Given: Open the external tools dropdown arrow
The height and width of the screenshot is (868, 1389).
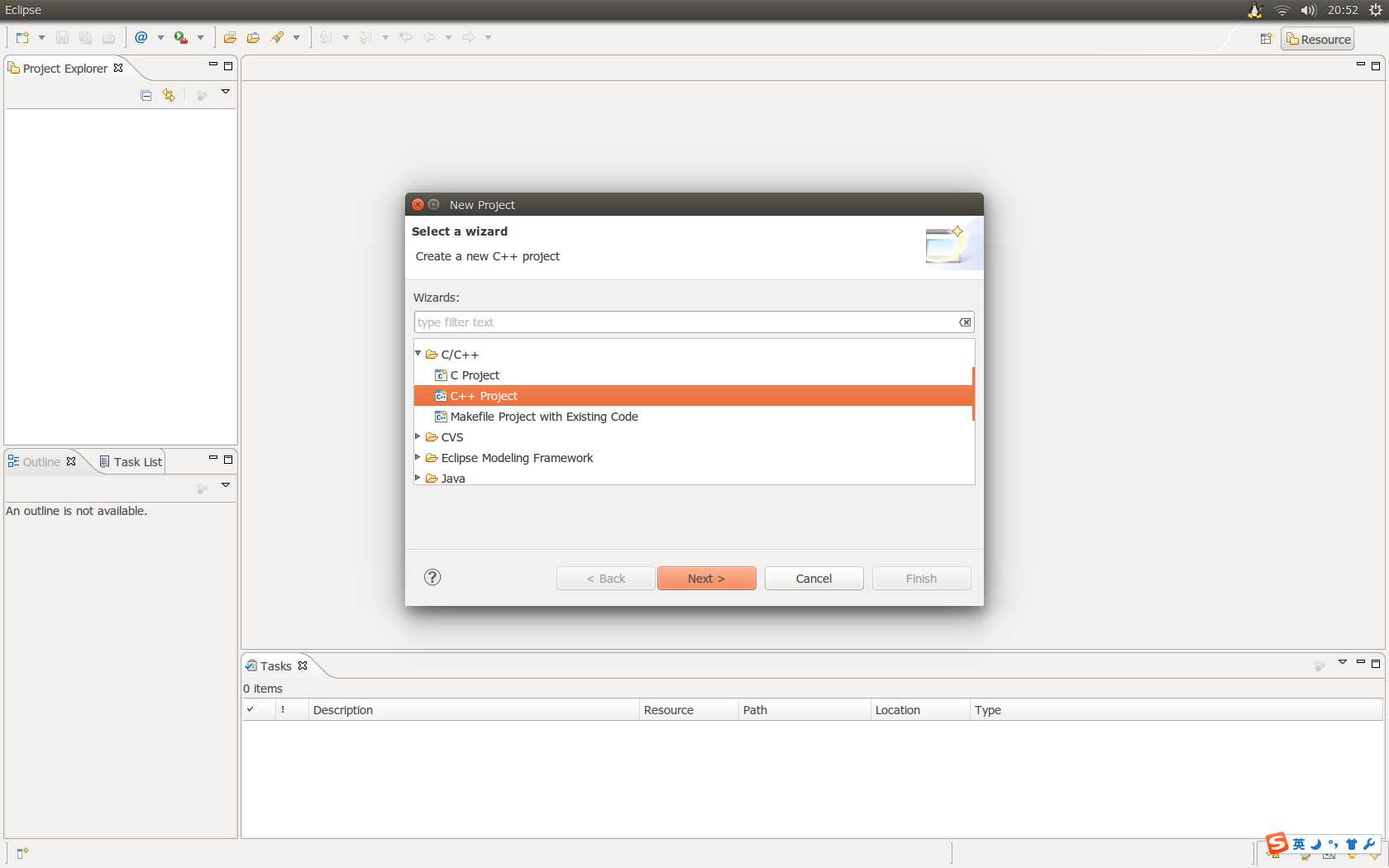Looking at the screenshot, I should click(200, 38).
